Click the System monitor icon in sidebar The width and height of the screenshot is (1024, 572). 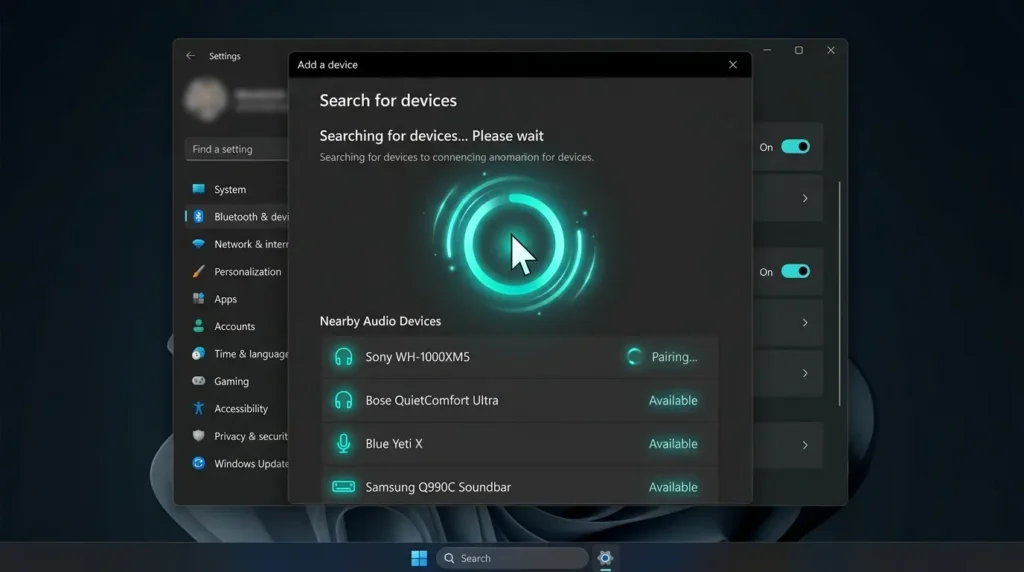click(199, 189)
